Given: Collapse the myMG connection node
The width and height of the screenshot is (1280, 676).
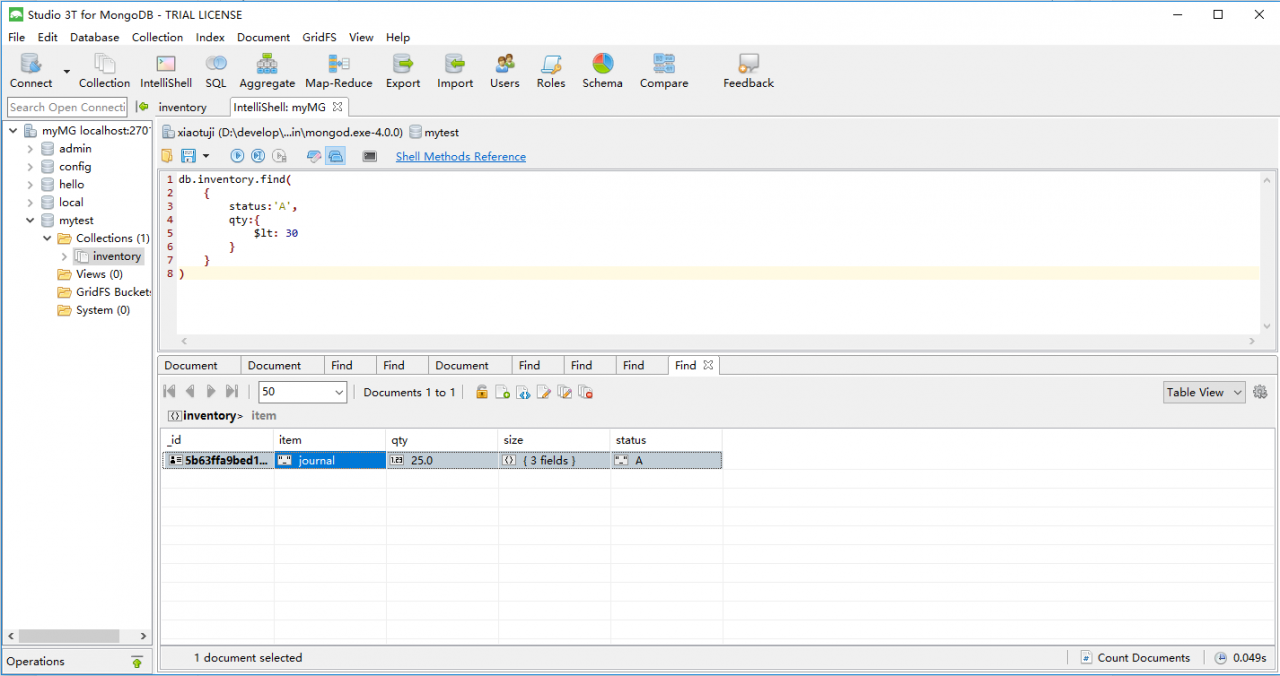Looking at the screenshot, I should pos(13,131).
